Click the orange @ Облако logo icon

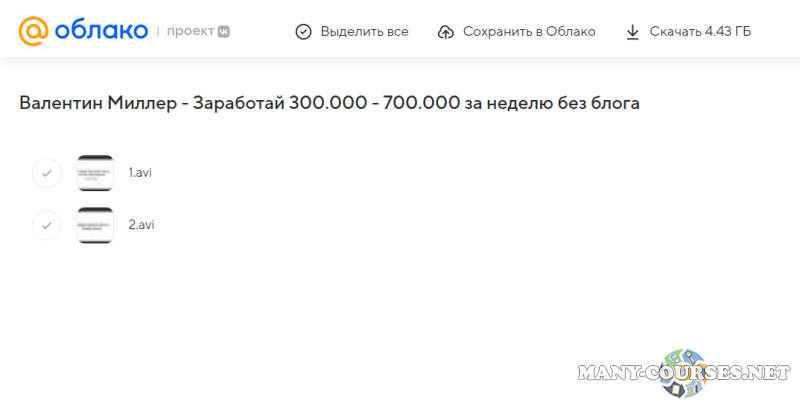(33, 31)
